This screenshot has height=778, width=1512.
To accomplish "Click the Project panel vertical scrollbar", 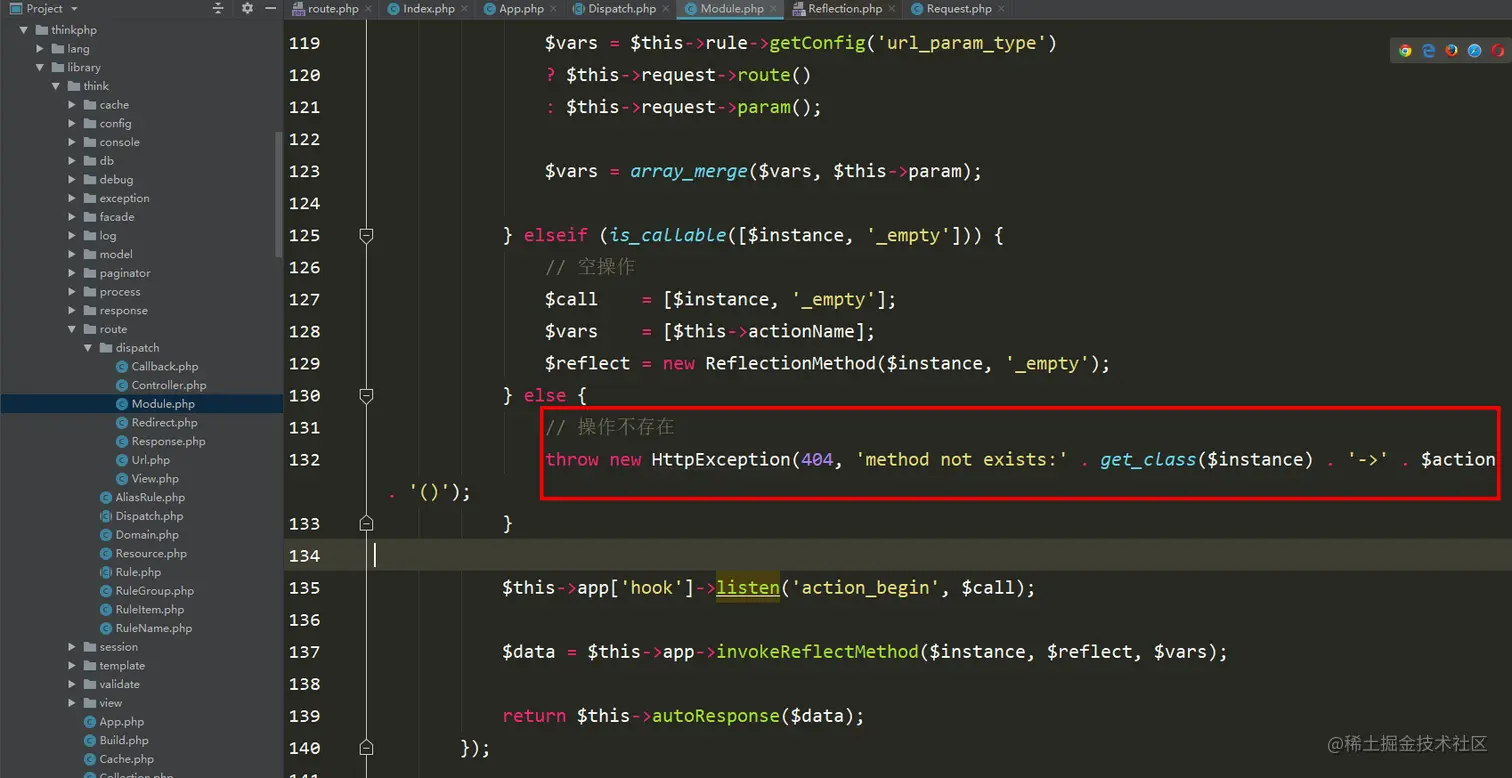I will 279,195.
